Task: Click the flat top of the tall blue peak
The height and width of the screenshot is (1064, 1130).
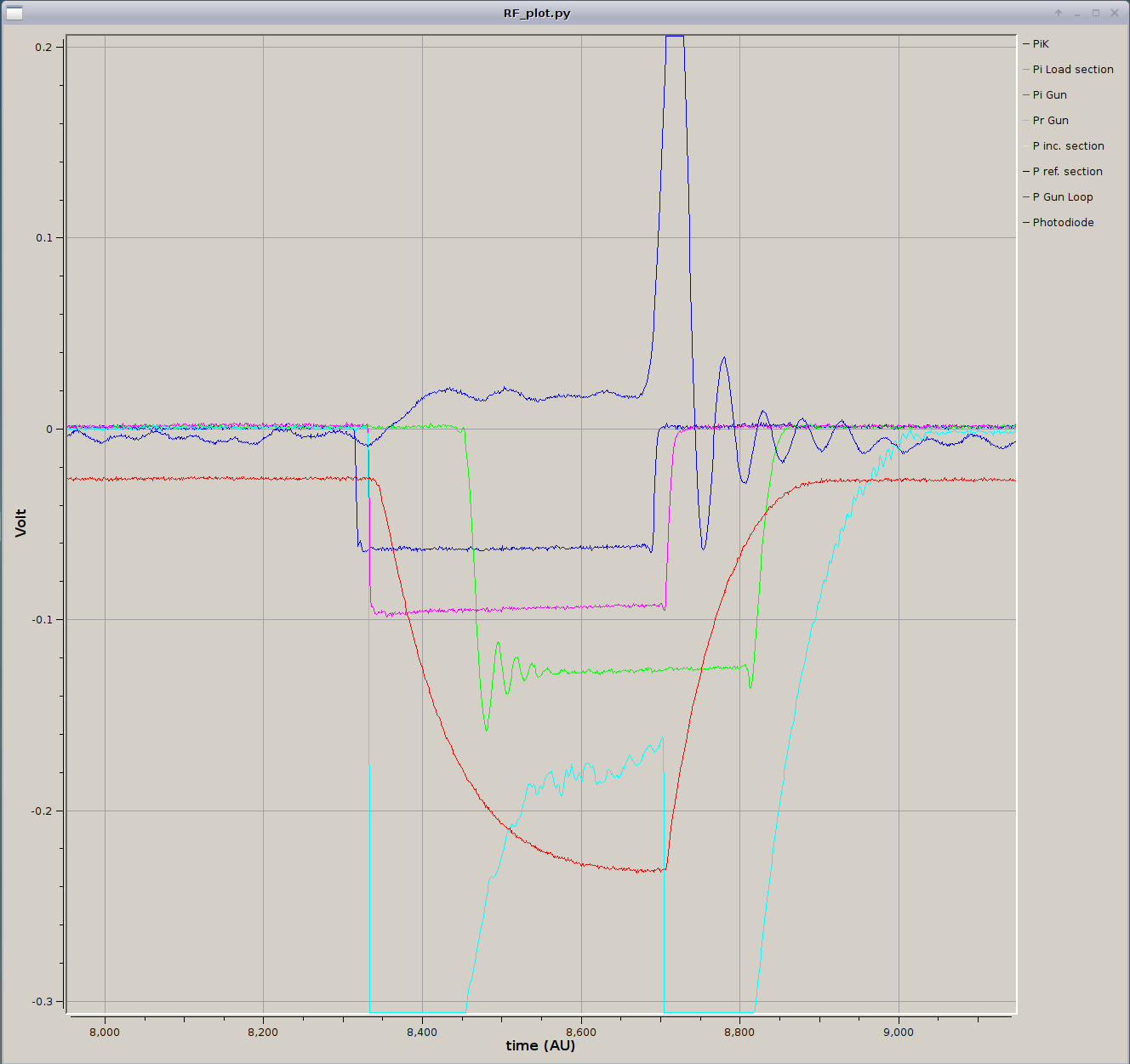Action: pyautogui.click(x=674, y=37)
